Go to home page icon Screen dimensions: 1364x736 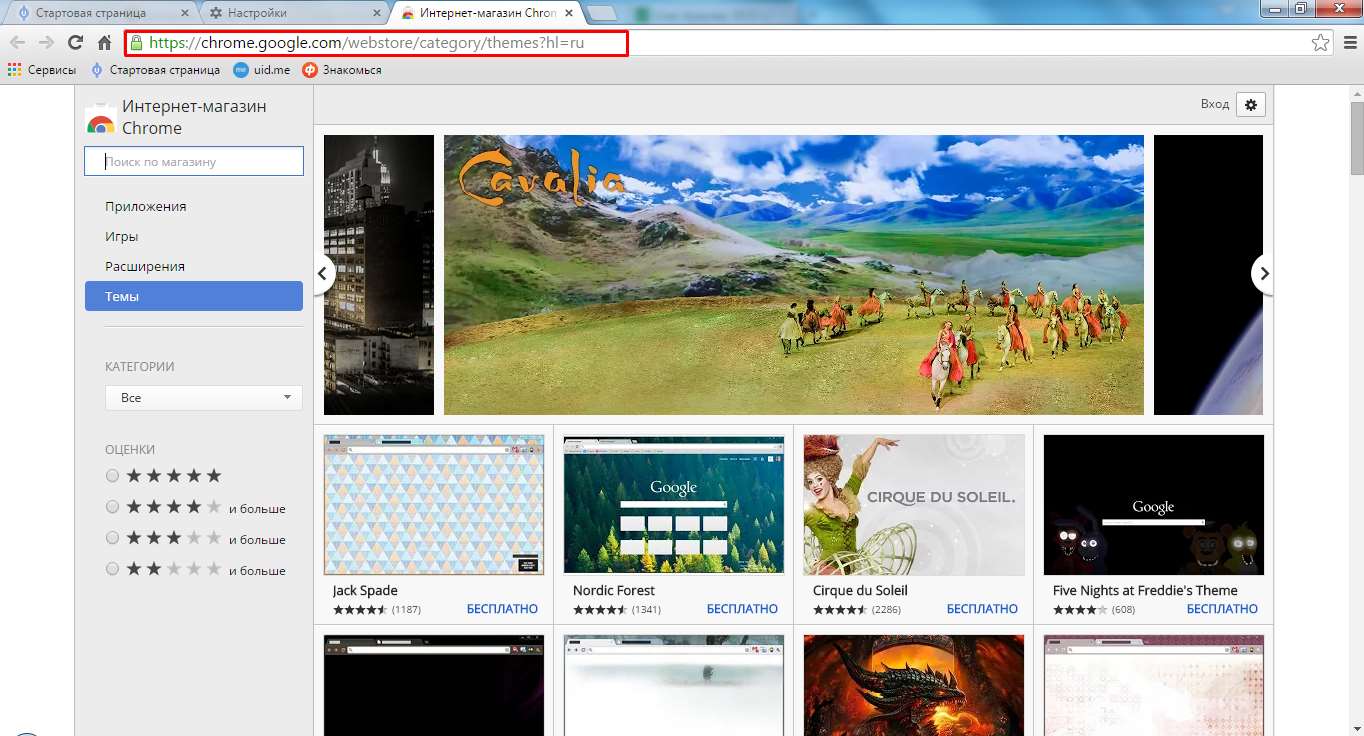104,42
